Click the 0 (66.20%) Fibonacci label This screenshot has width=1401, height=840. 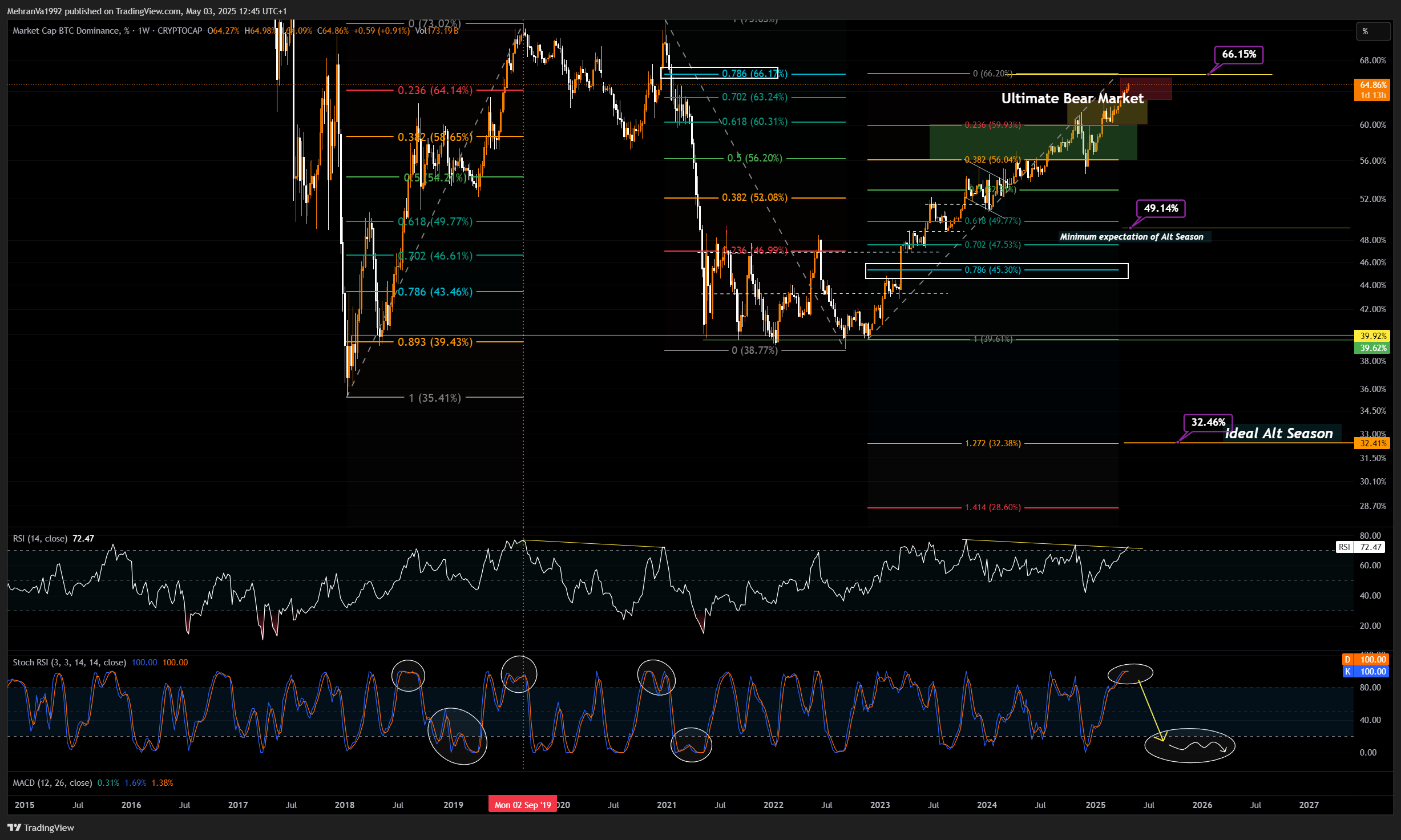coord(992,74)
